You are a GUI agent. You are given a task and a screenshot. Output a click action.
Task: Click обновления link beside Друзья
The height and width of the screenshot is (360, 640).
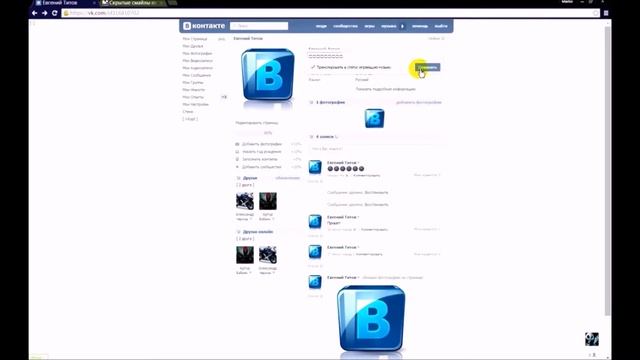pos(287,178)
